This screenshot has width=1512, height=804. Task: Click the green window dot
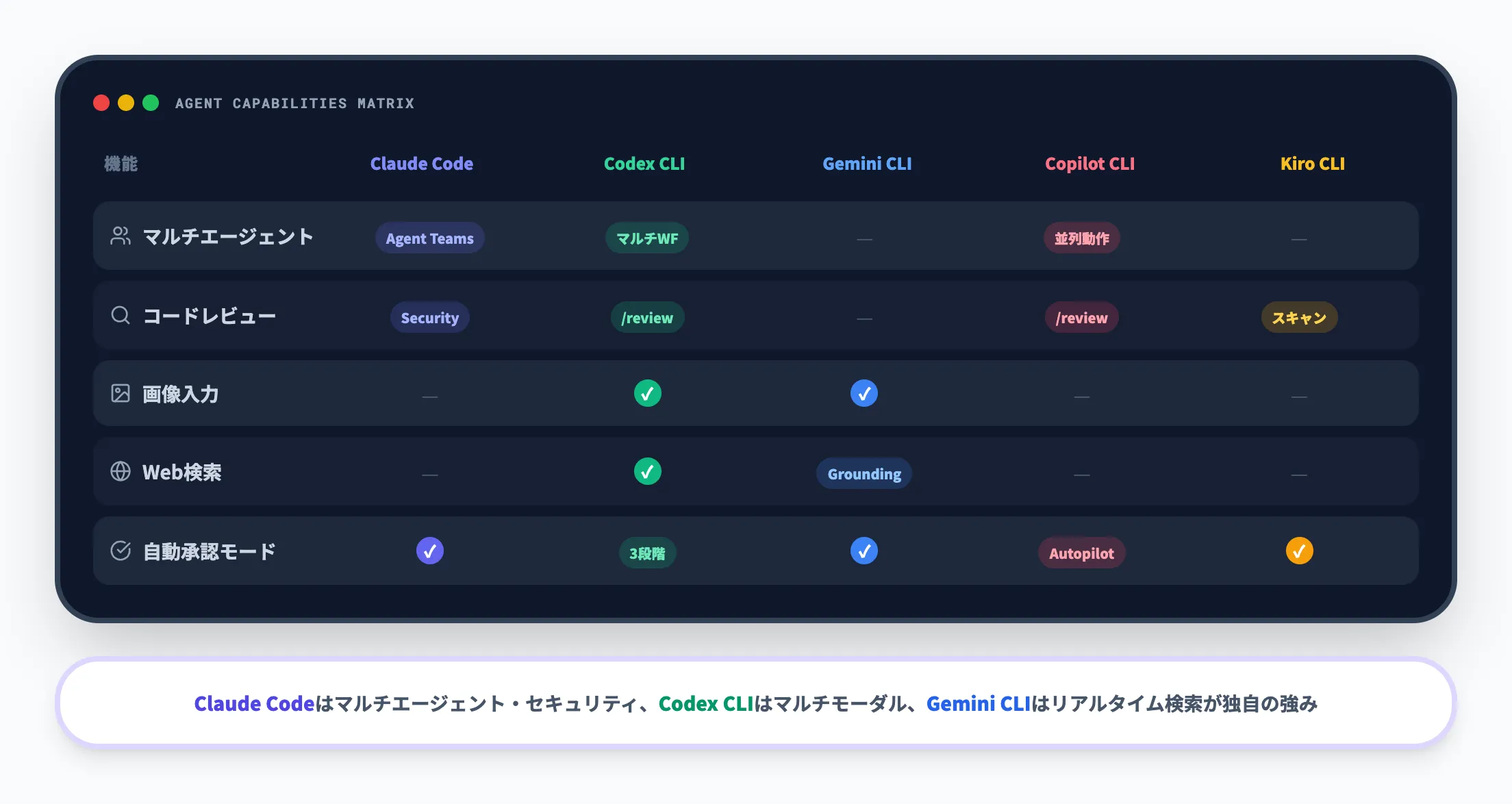pos(151,103)
